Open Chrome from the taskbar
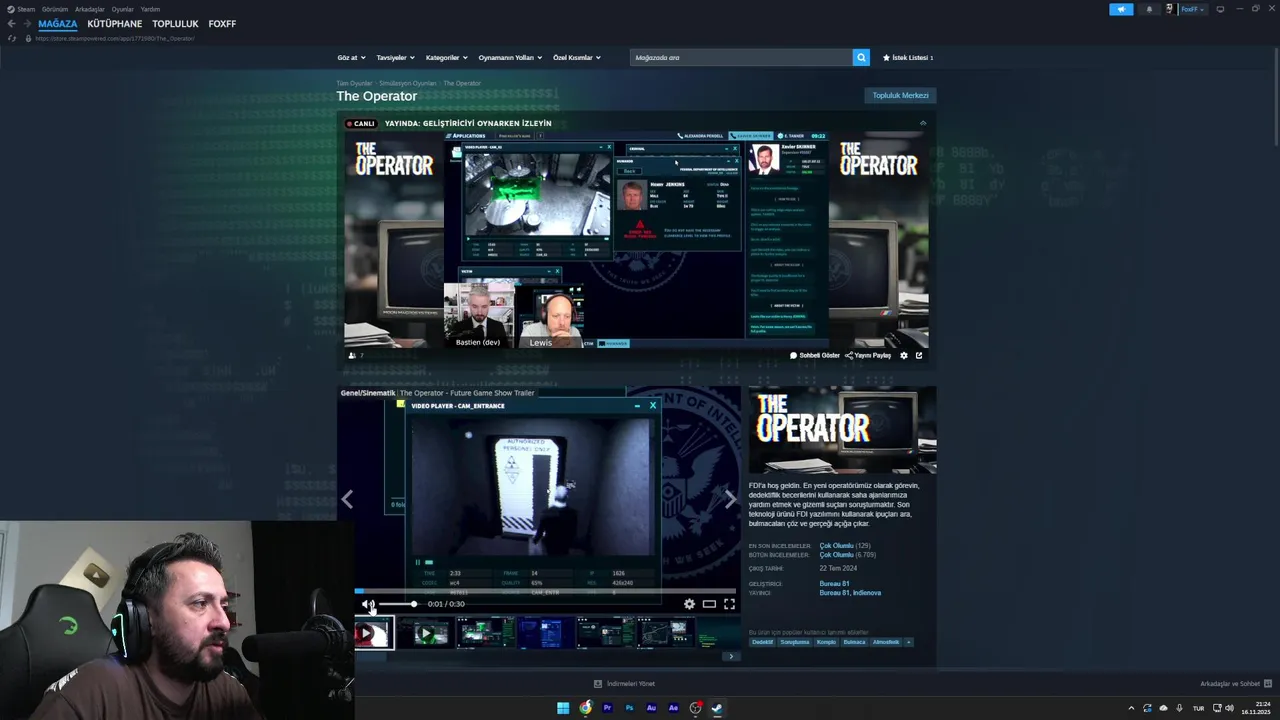Image resolution: width=1280 pixels, height=720 pixels. (585, 708)
